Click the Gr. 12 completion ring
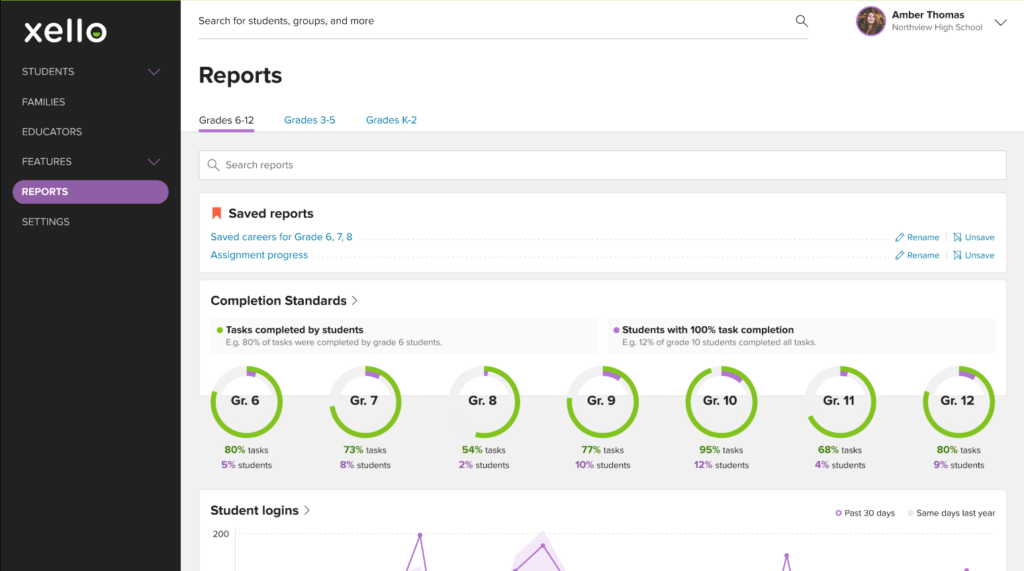This screenshot has height=571, width=1024. [959, 402]
